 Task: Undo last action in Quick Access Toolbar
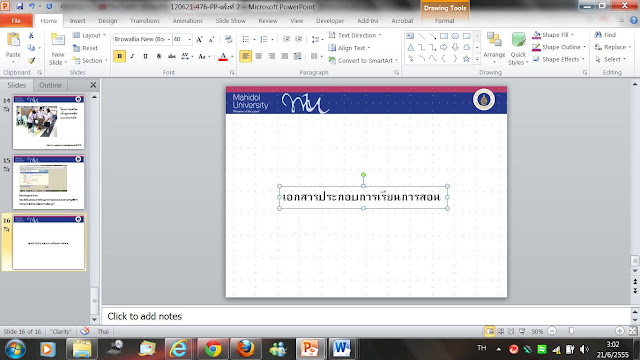coord(31,7)
